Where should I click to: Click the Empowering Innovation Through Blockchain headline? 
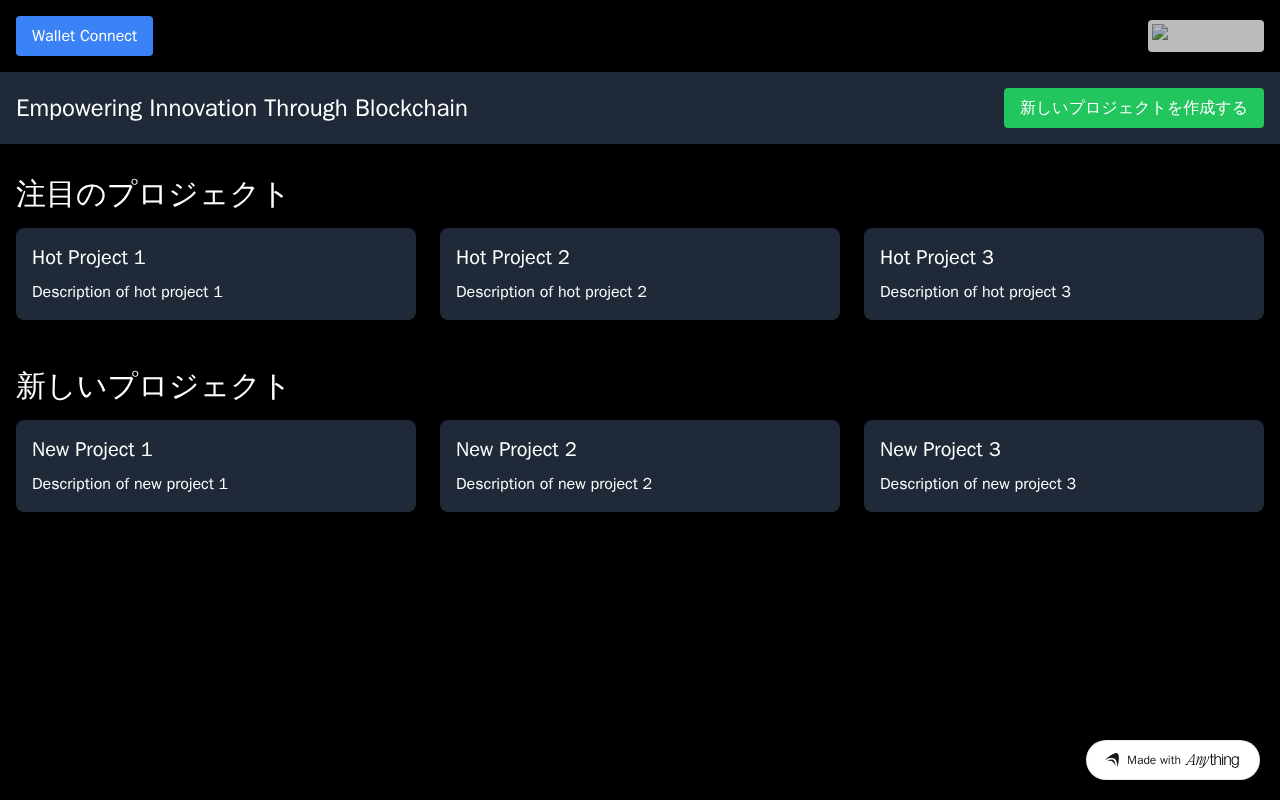[242, 108]
